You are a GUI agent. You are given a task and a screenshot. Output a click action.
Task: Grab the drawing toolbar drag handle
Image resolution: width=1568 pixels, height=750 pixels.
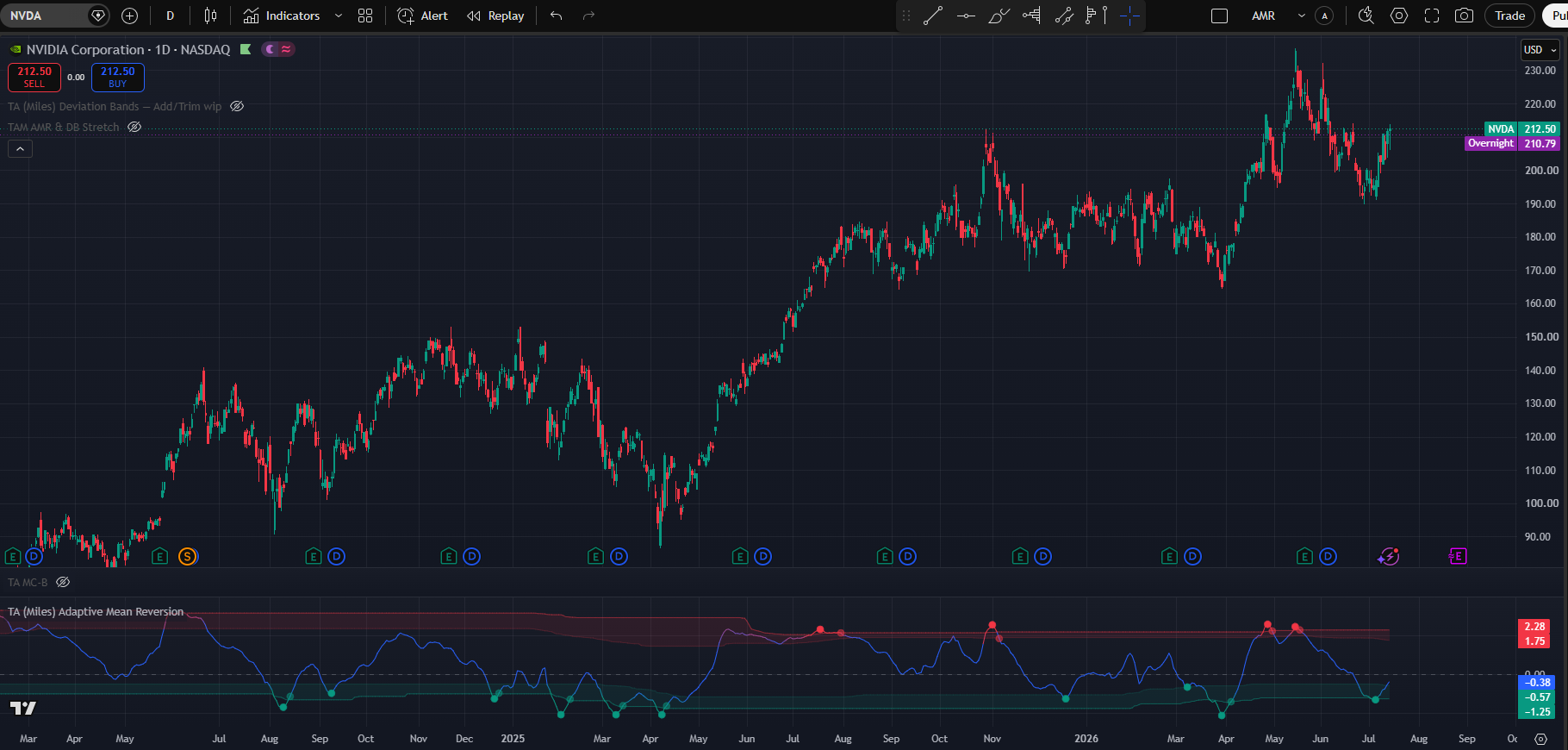tap(906, 16)
